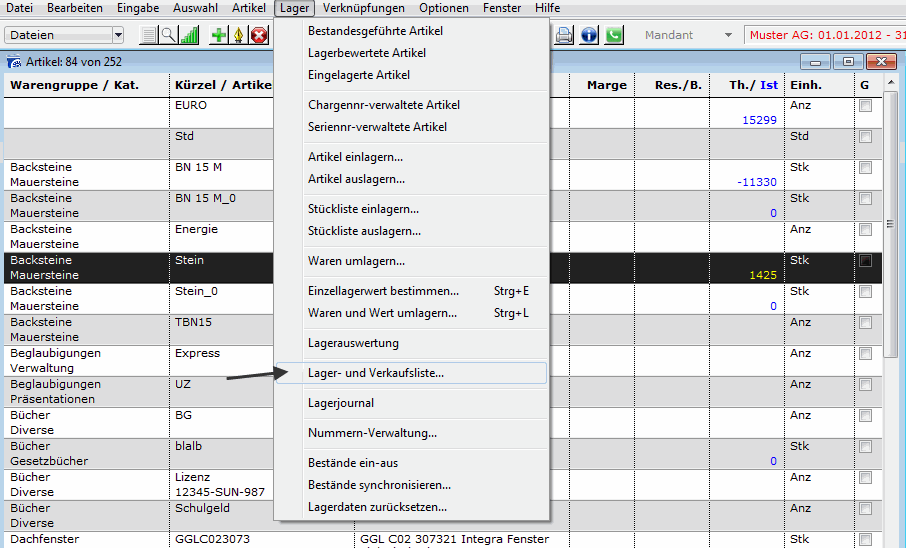This screenshot has height=548, width=906.
Task: Choose Artikel einlagern from Lager menu
Action: pyautogui.click(x=355, y=157)
